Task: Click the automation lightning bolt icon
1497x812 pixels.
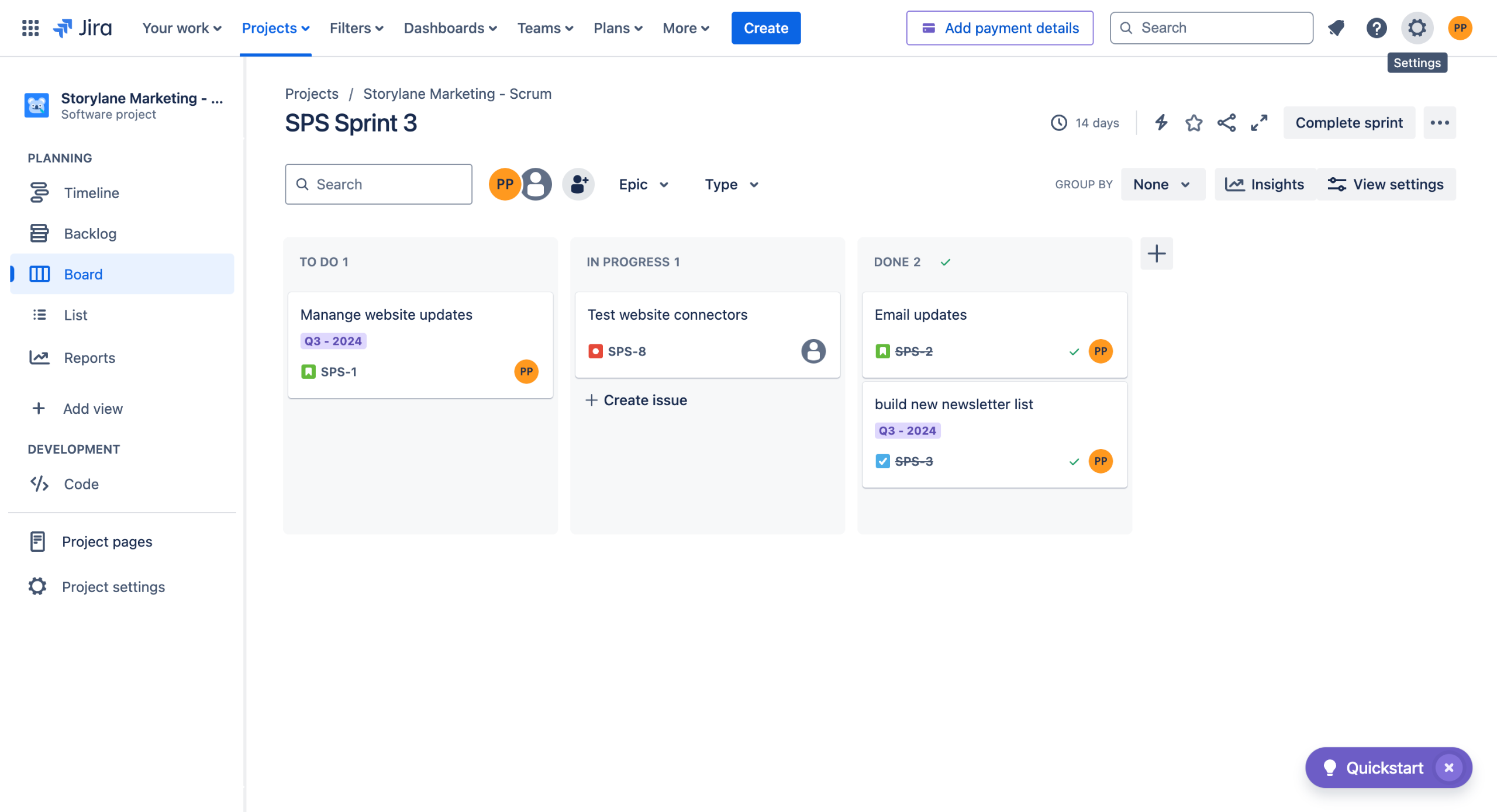Action: click(1161, 123)
